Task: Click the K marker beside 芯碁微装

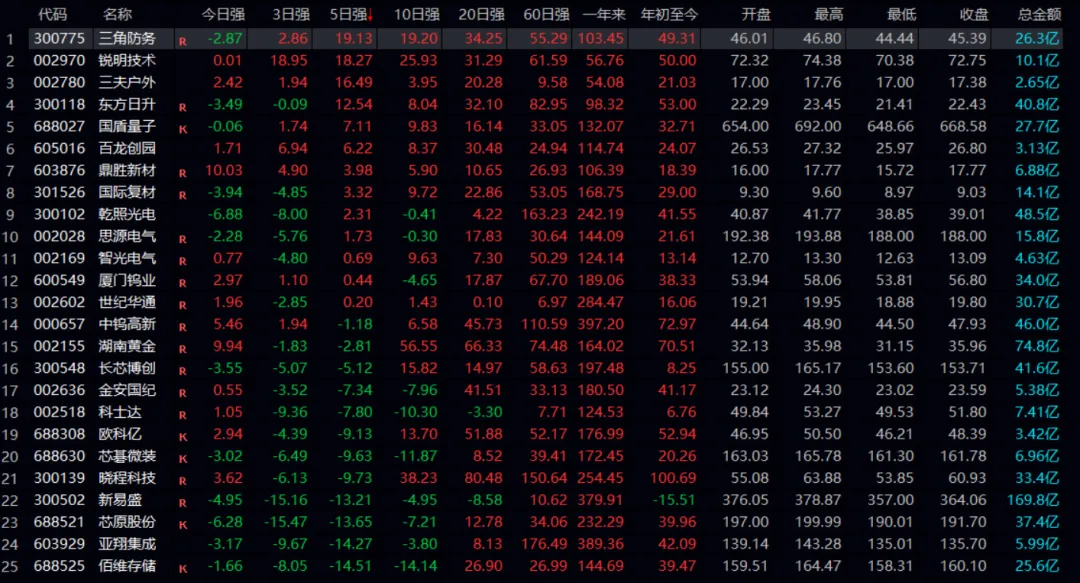Action: 183,460
